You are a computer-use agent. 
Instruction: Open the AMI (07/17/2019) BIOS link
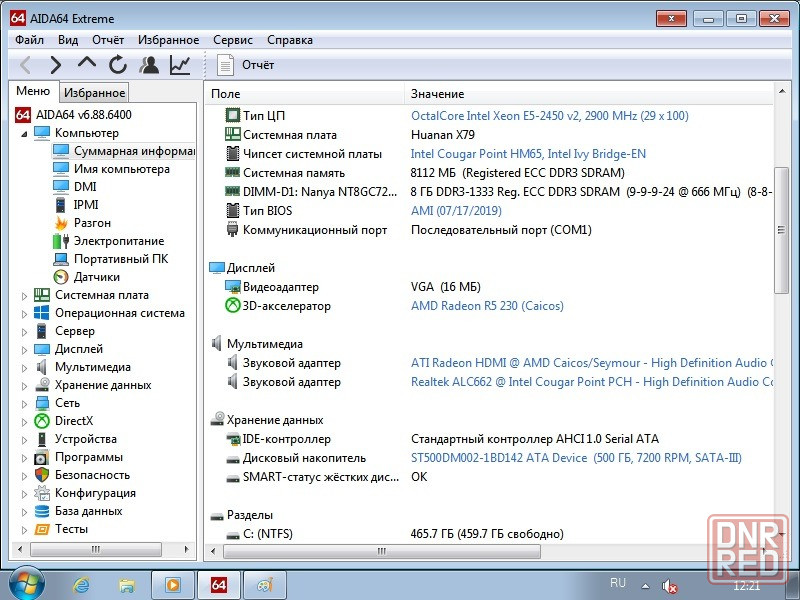coord(456,211)
